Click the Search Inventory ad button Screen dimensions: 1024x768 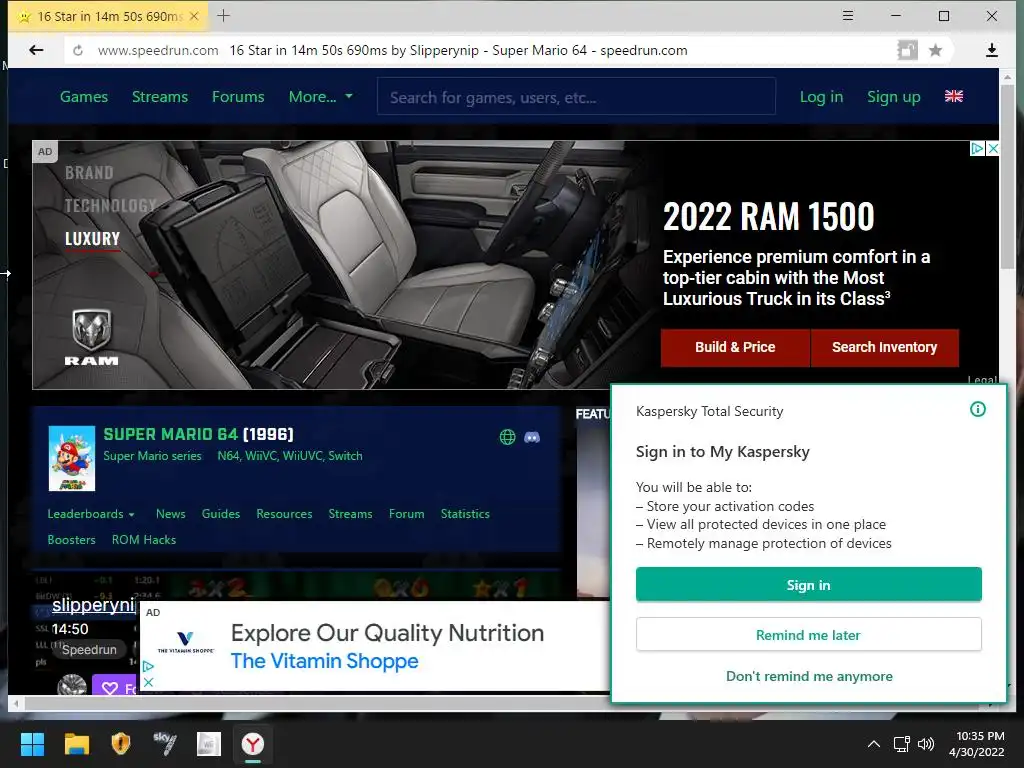884,347
